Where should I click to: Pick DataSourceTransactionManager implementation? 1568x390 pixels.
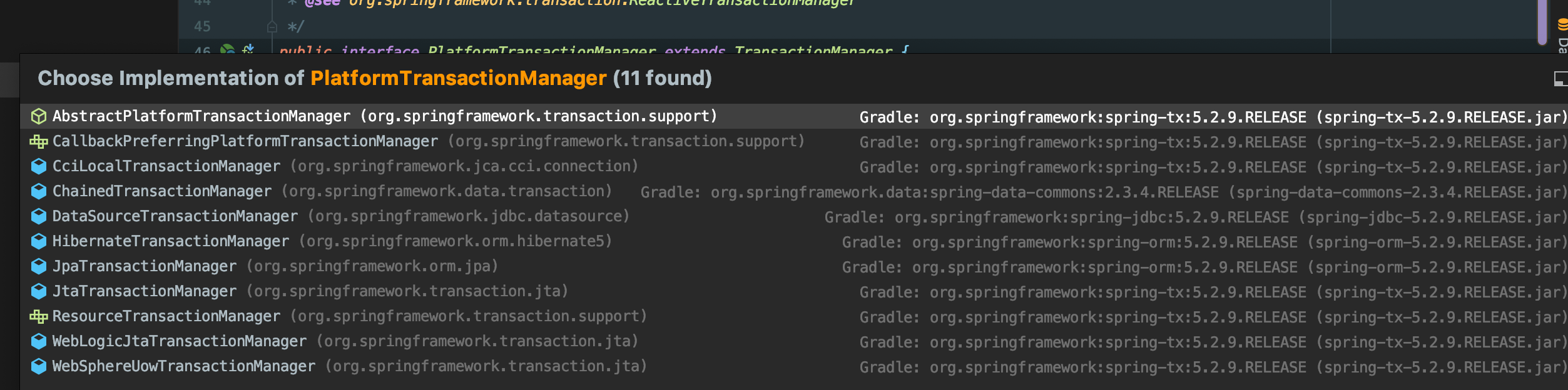pyautogui.click(x=794, y=216)
